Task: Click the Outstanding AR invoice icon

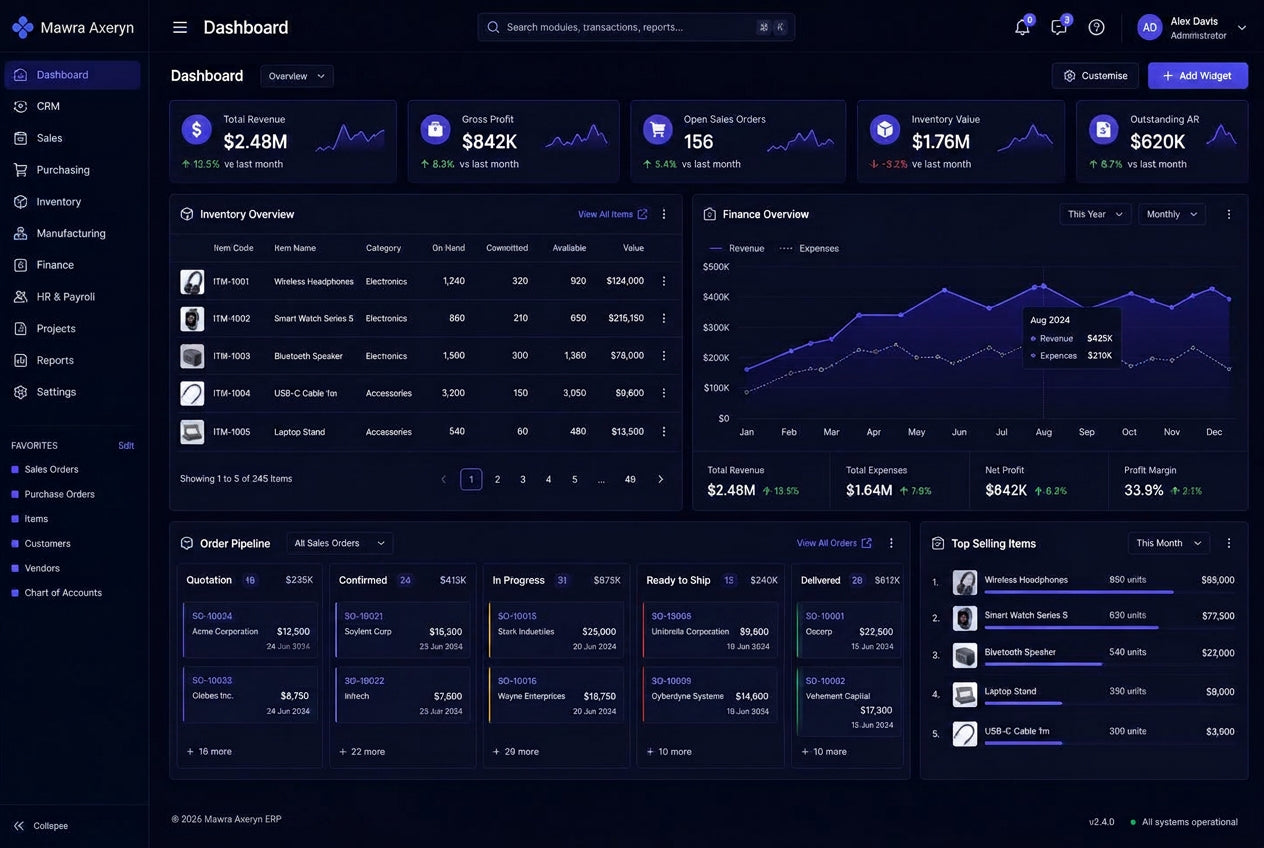Action: (1103, 129)
